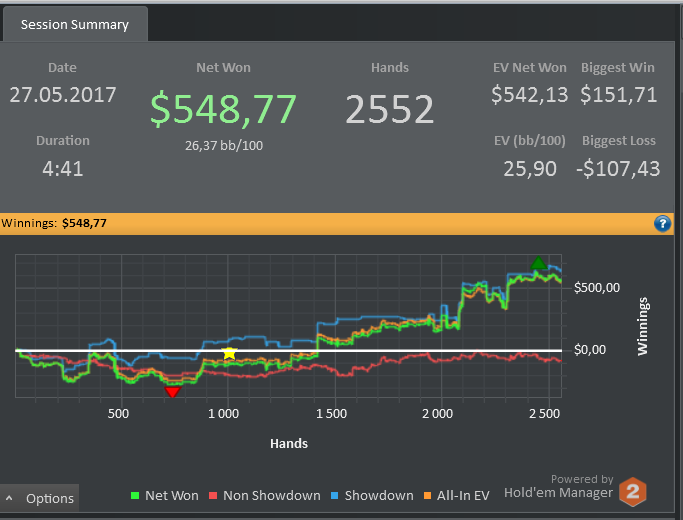Expand the Options panel arrow

[x=9, y=498]
